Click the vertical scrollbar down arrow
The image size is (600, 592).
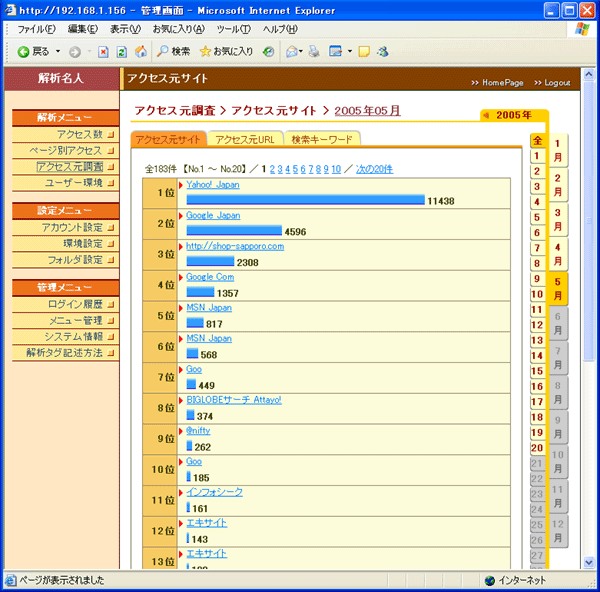coord(589,563)
